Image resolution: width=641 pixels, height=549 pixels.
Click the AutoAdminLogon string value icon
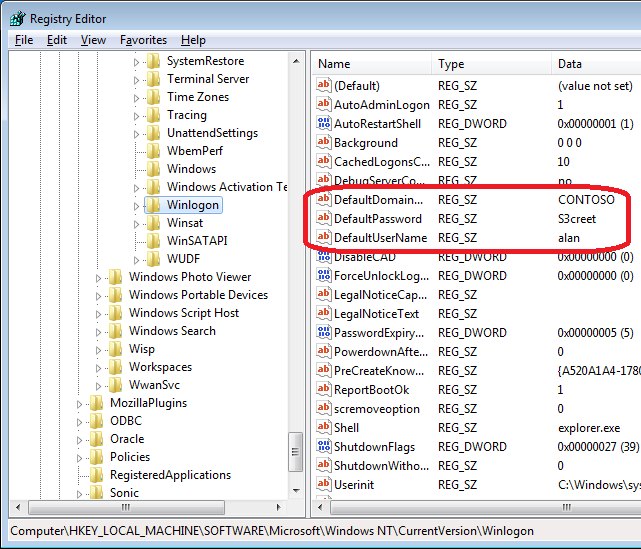323,105
